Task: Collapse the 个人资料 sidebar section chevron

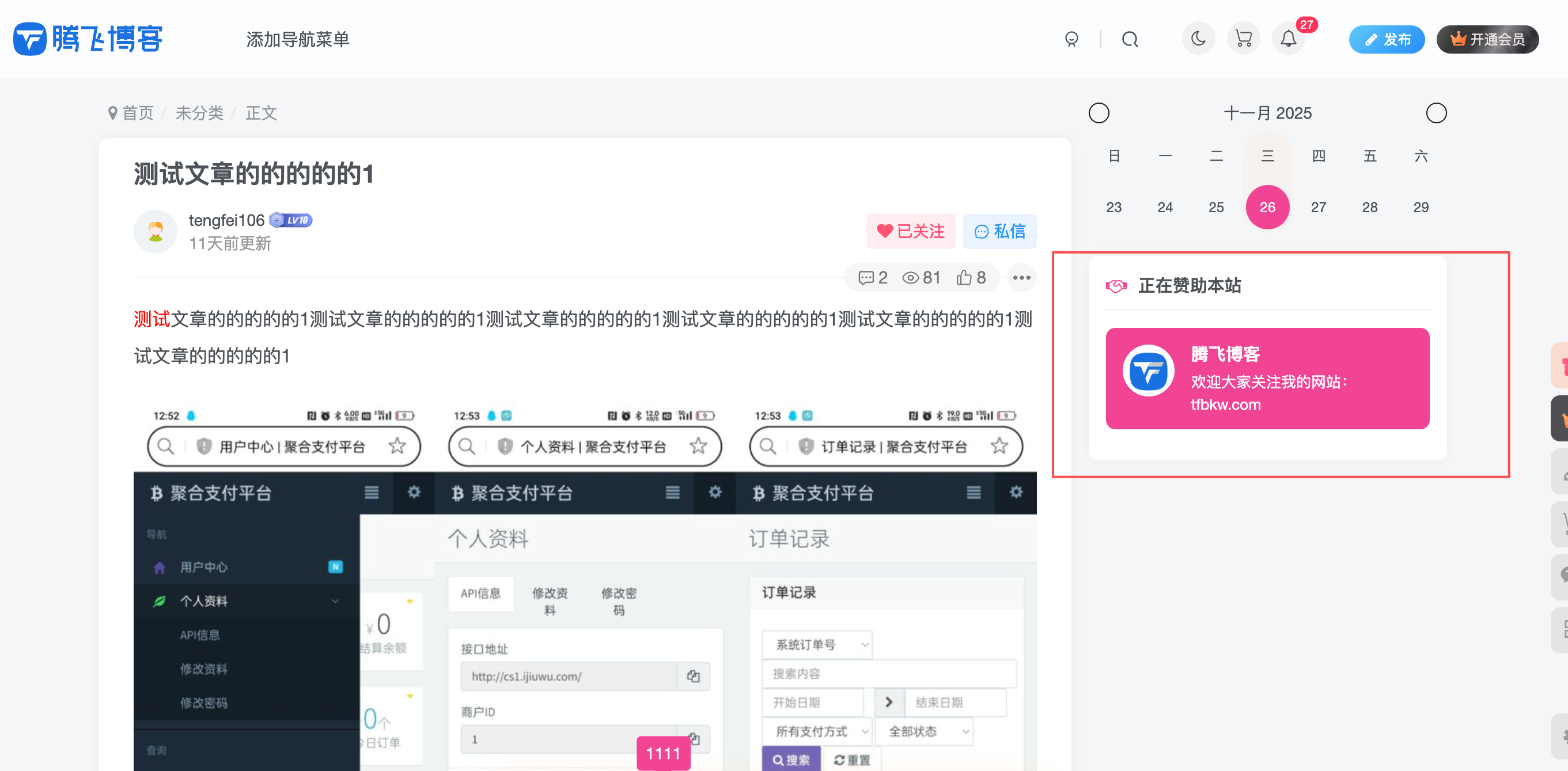Action: (335, 601)
